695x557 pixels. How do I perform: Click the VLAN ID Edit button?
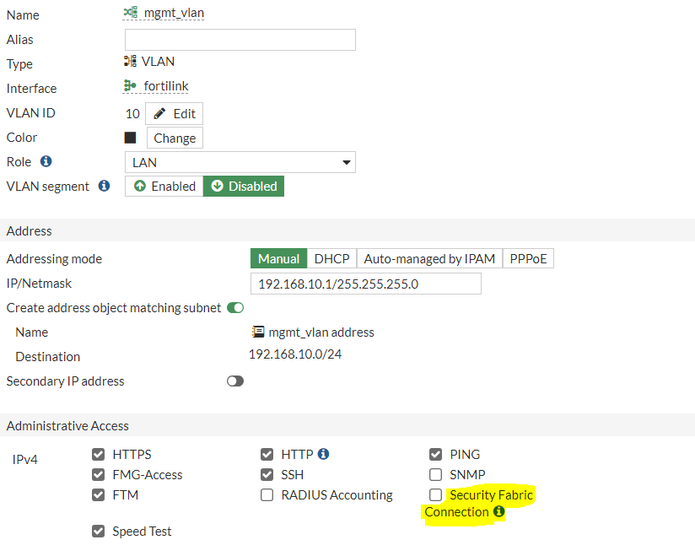click(174, 113)
